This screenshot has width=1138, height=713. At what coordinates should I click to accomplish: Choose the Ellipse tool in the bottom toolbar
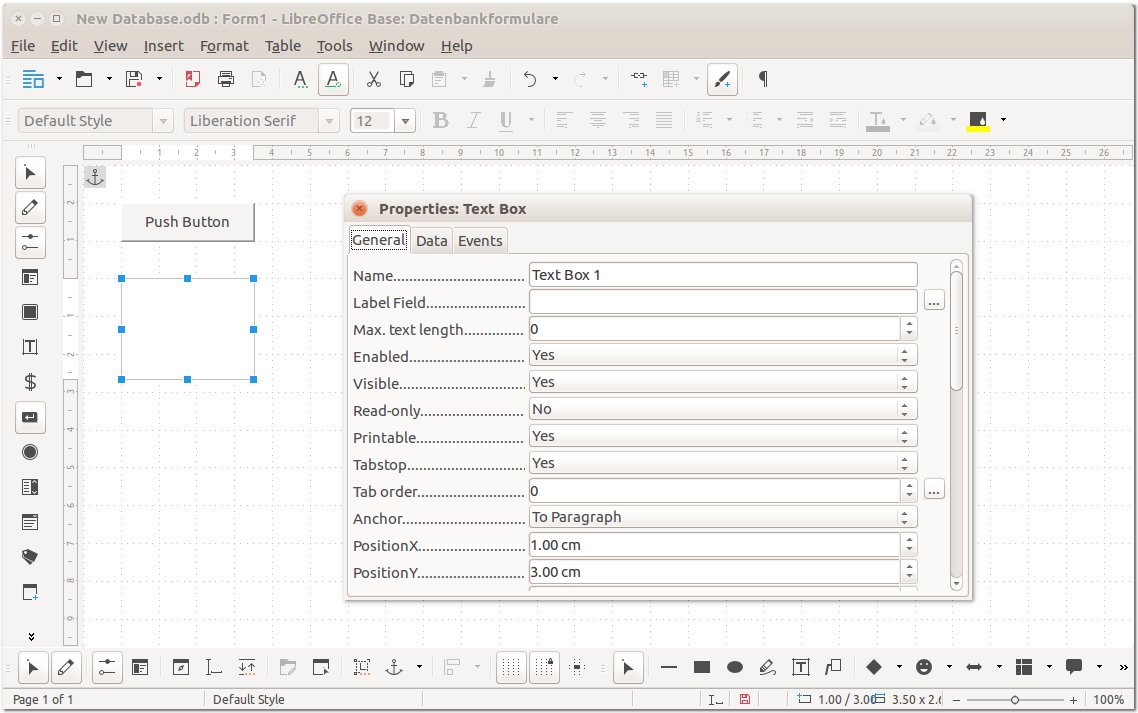pos(734,667)
